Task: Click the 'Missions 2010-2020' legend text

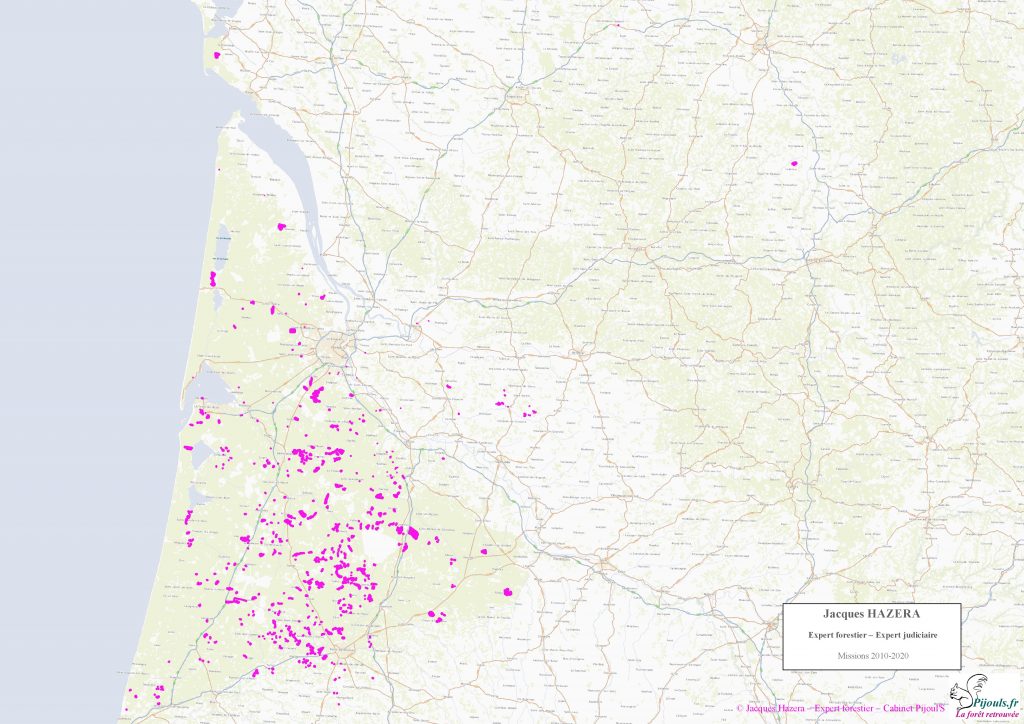Action: [872, 656]
